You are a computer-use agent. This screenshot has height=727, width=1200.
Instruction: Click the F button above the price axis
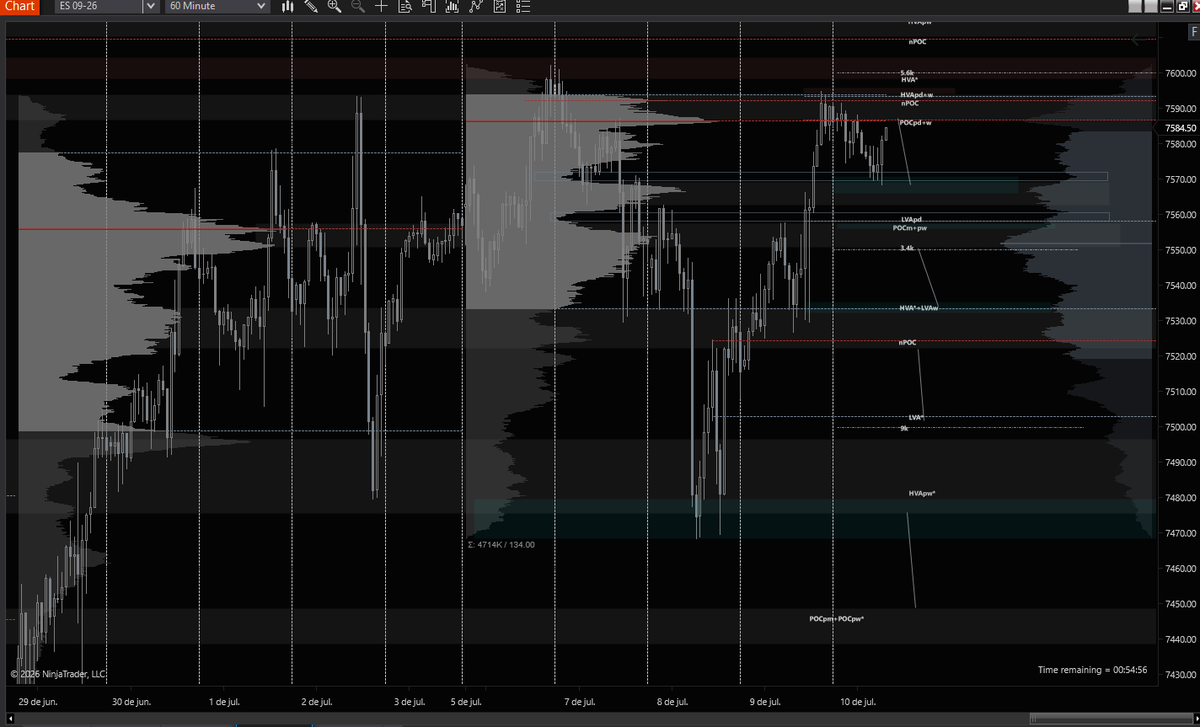[1195, 32]
